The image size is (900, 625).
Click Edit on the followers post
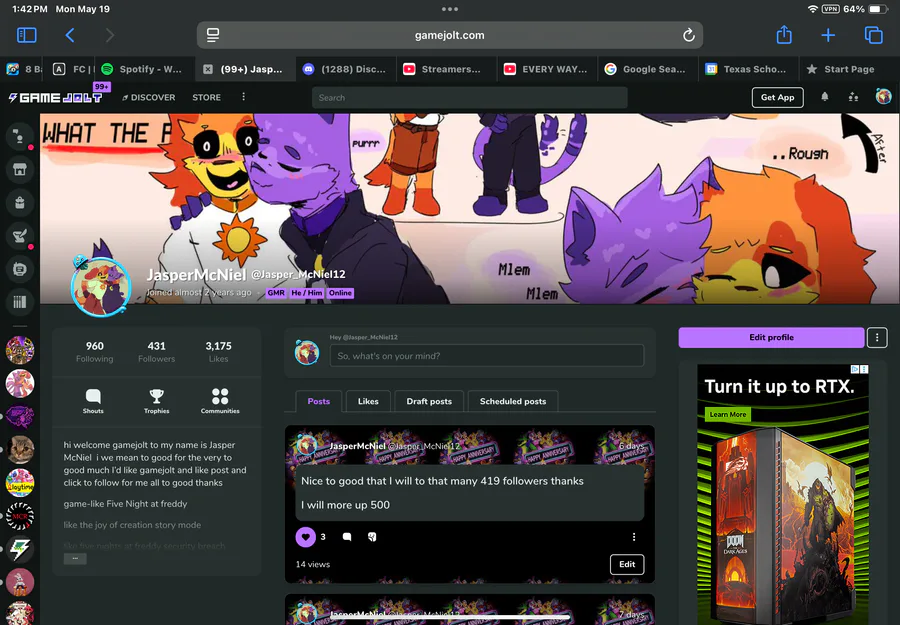tap(627, 564)
